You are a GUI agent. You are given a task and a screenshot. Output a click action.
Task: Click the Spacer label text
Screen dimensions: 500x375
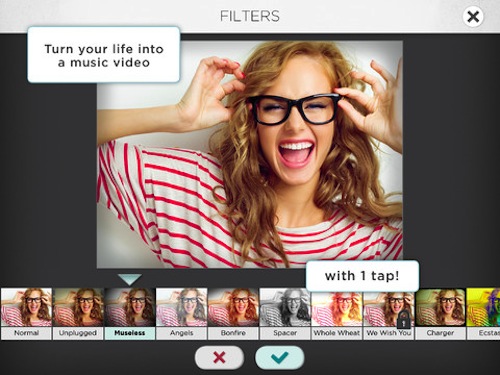pyautogui.click(x=285, y=333)
